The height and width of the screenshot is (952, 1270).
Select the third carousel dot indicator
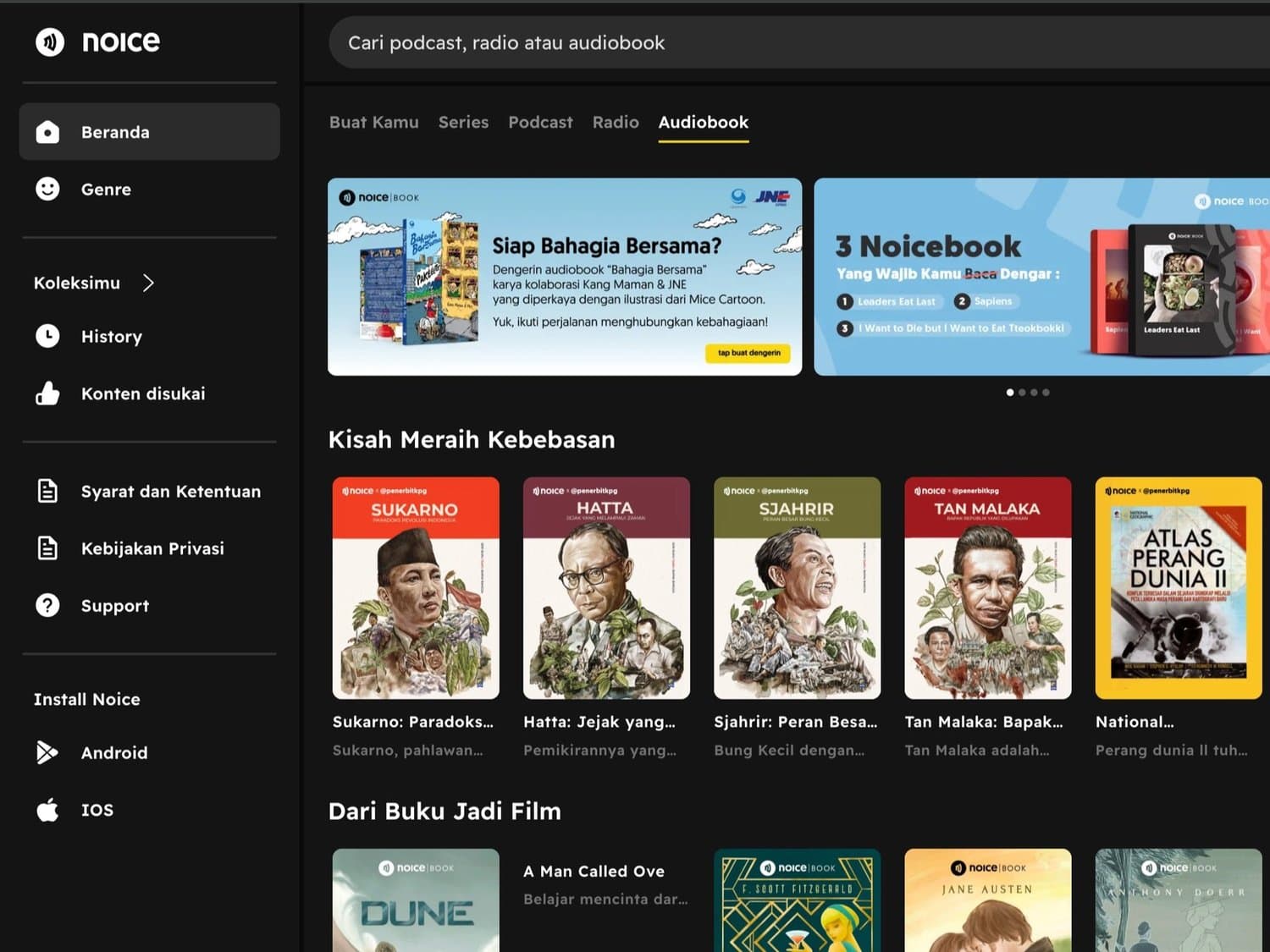1034,393
